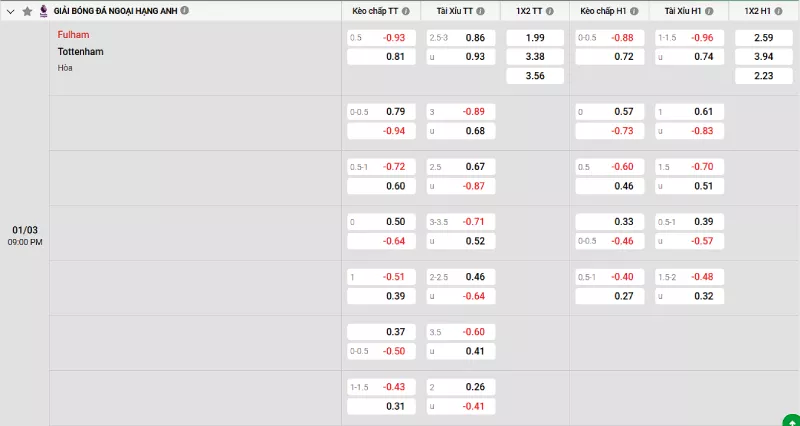Collapse the Giải Bóng Đá Ngoại Hạng Anh league

coord(11,11)
